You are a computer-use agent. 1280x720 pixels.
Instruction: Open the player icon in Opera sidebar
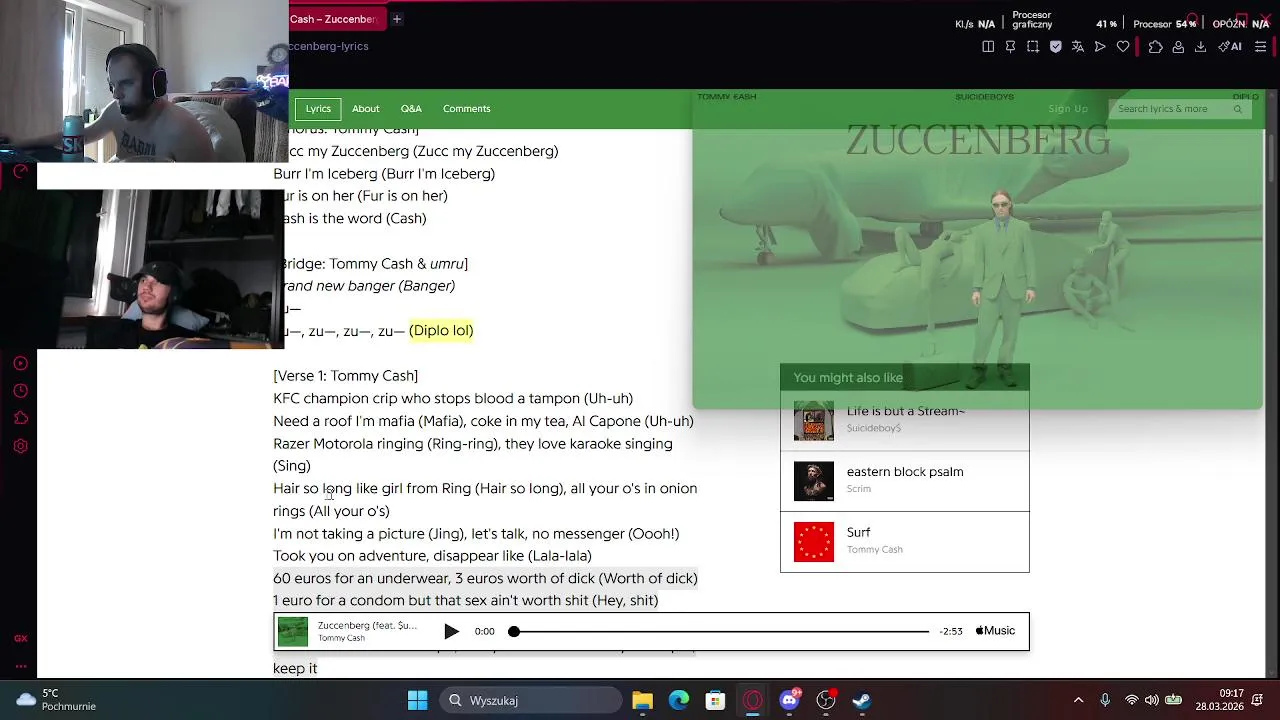click(20, 363)
